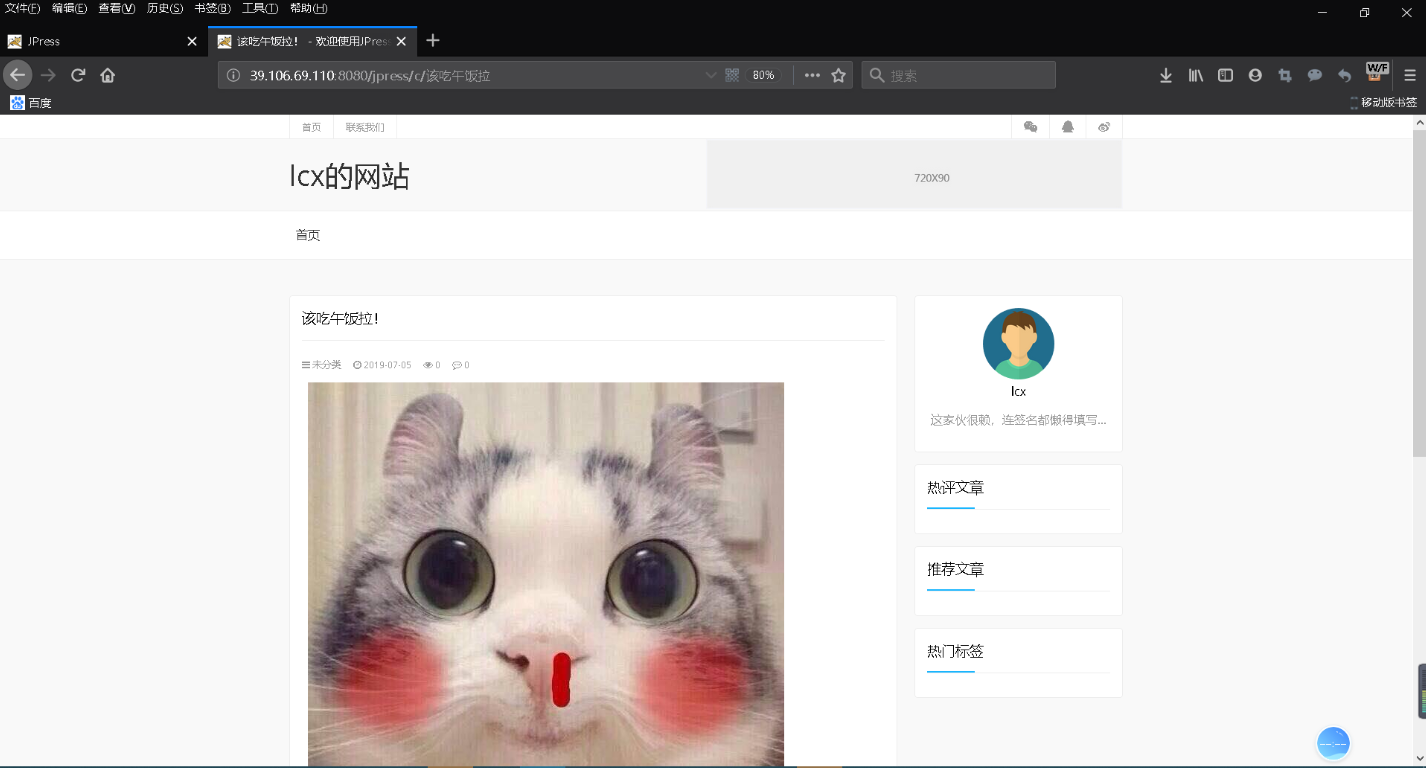
Task: Focus the 搜索 search box
Action: 958,75
